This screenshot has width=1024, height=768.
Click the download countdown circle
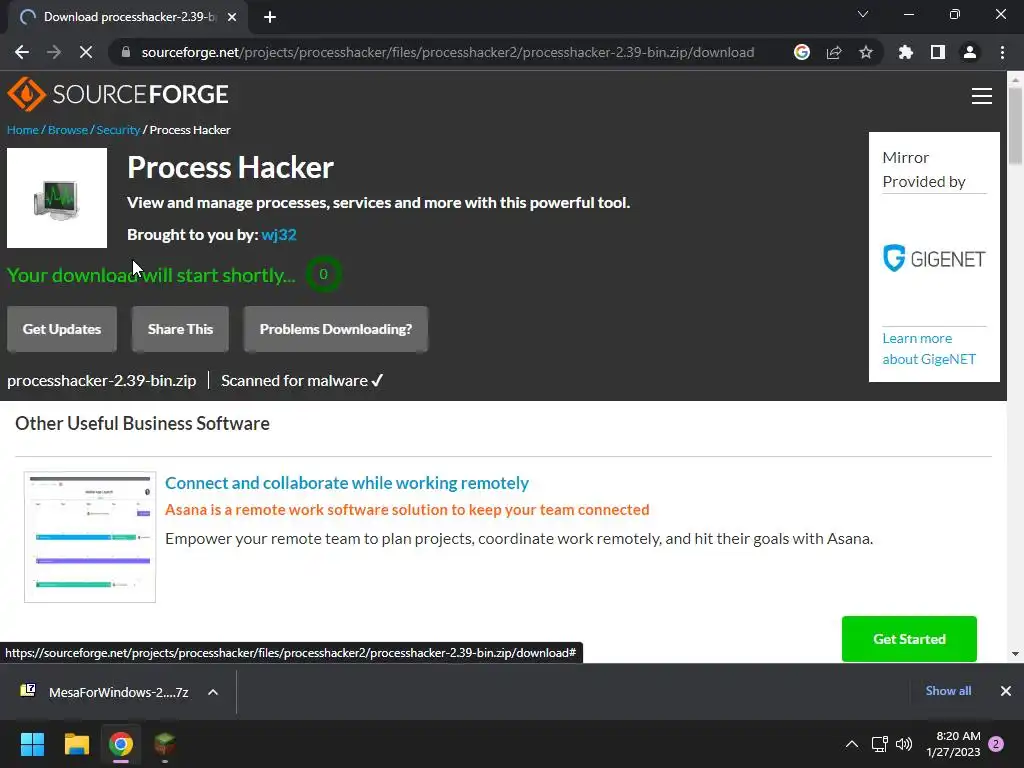point(323,274)
